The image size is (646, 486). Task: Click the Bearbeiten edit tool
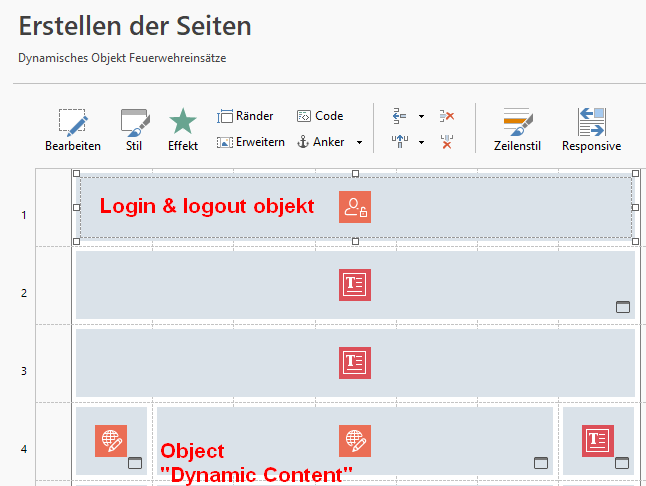point(72,130)
